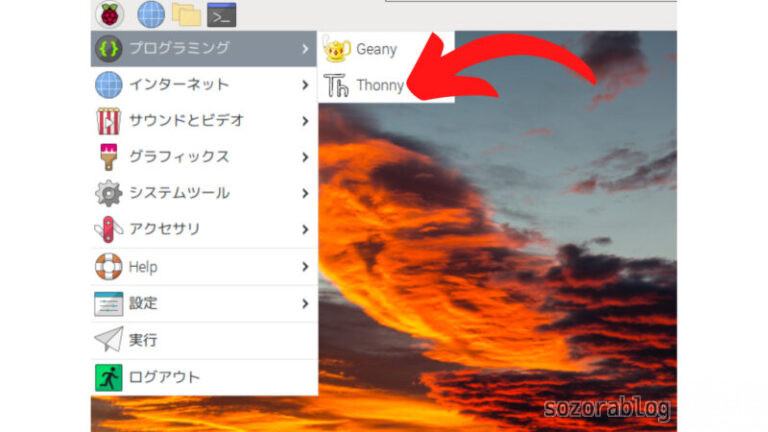Expand the インターネット submenu arrow
Image resolution: width=768 pixels, height=432 pixels.
[304, 85]
